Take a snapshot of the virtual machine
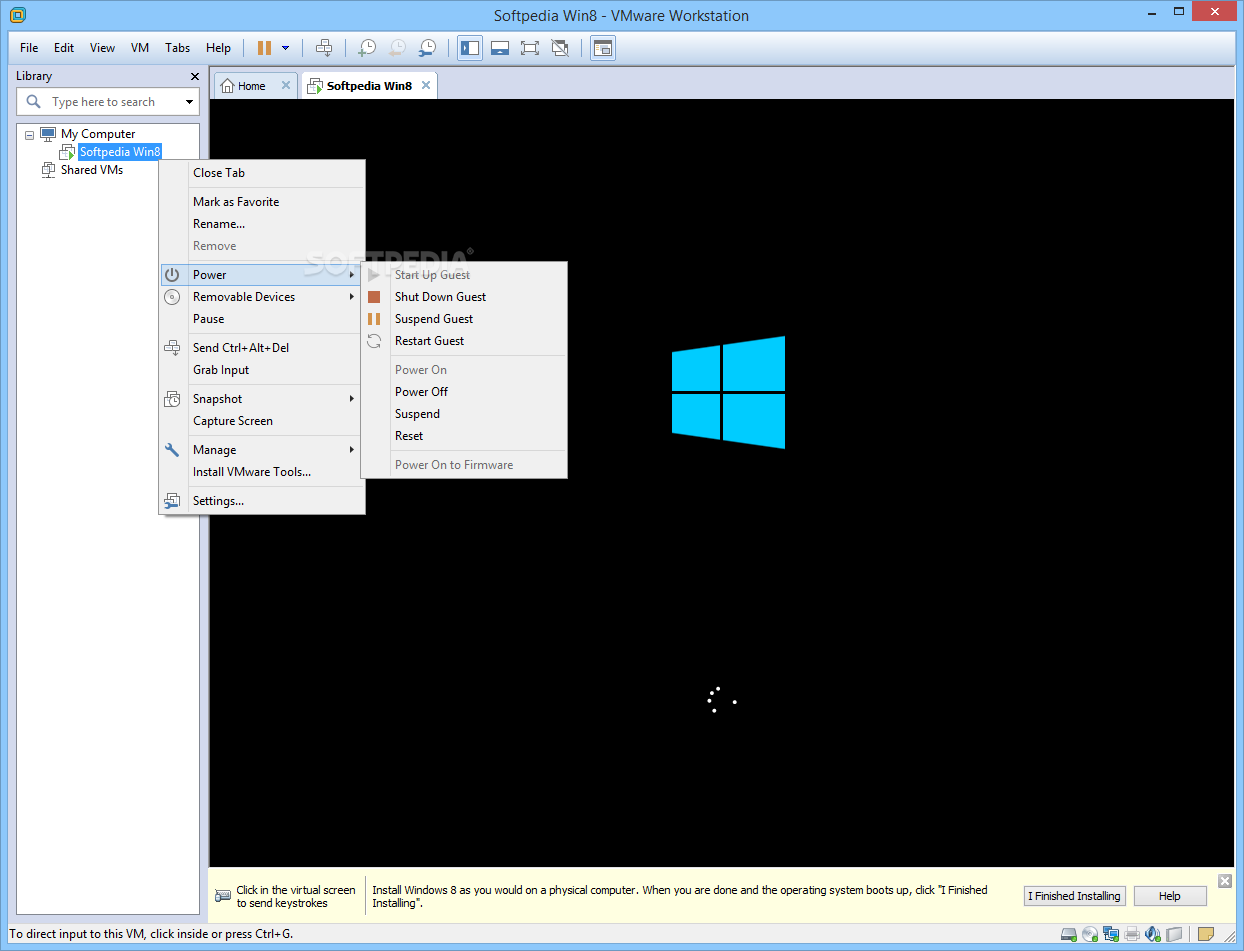Screen dimensions: 1244x951 pyautogui.click(x=367, y=47)
